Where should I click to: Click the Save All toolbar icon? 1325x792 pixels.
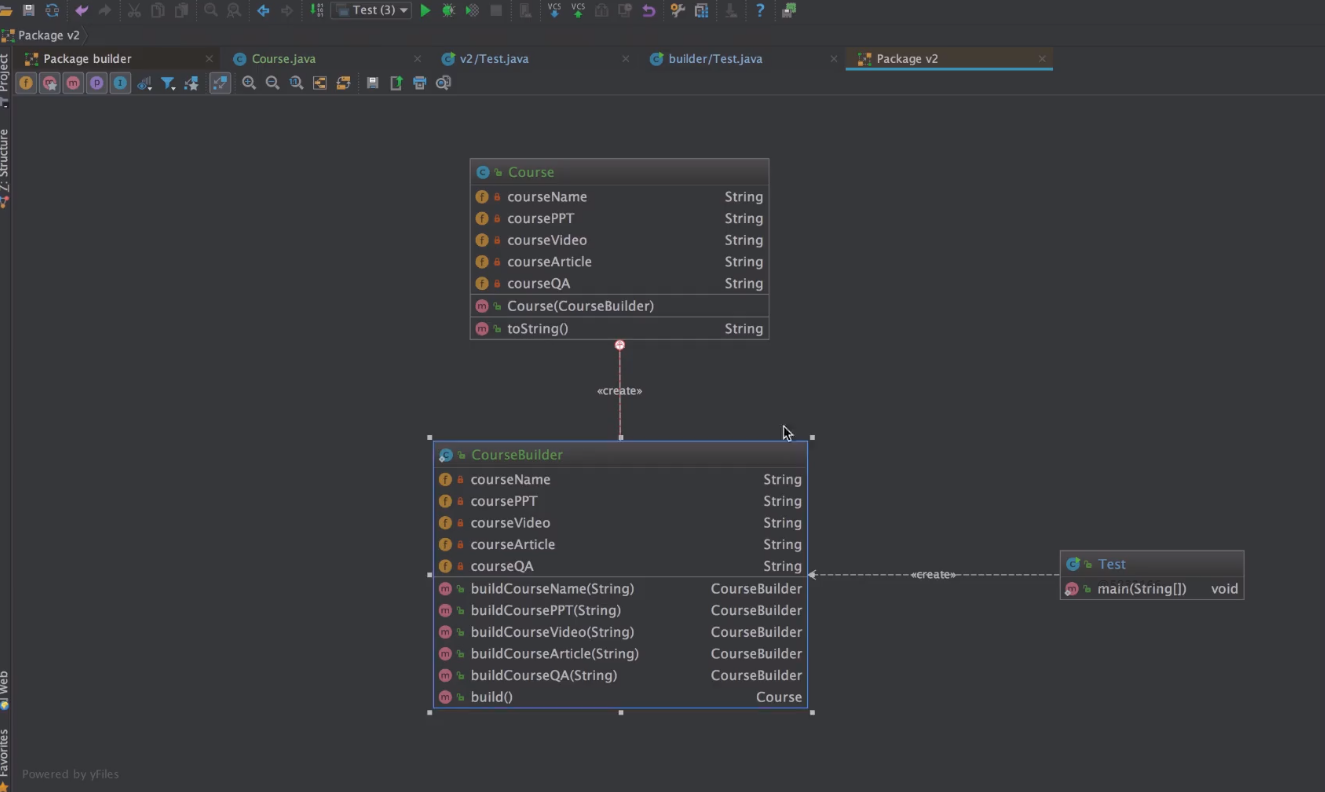pyautogui.click(x=28, y=10)
